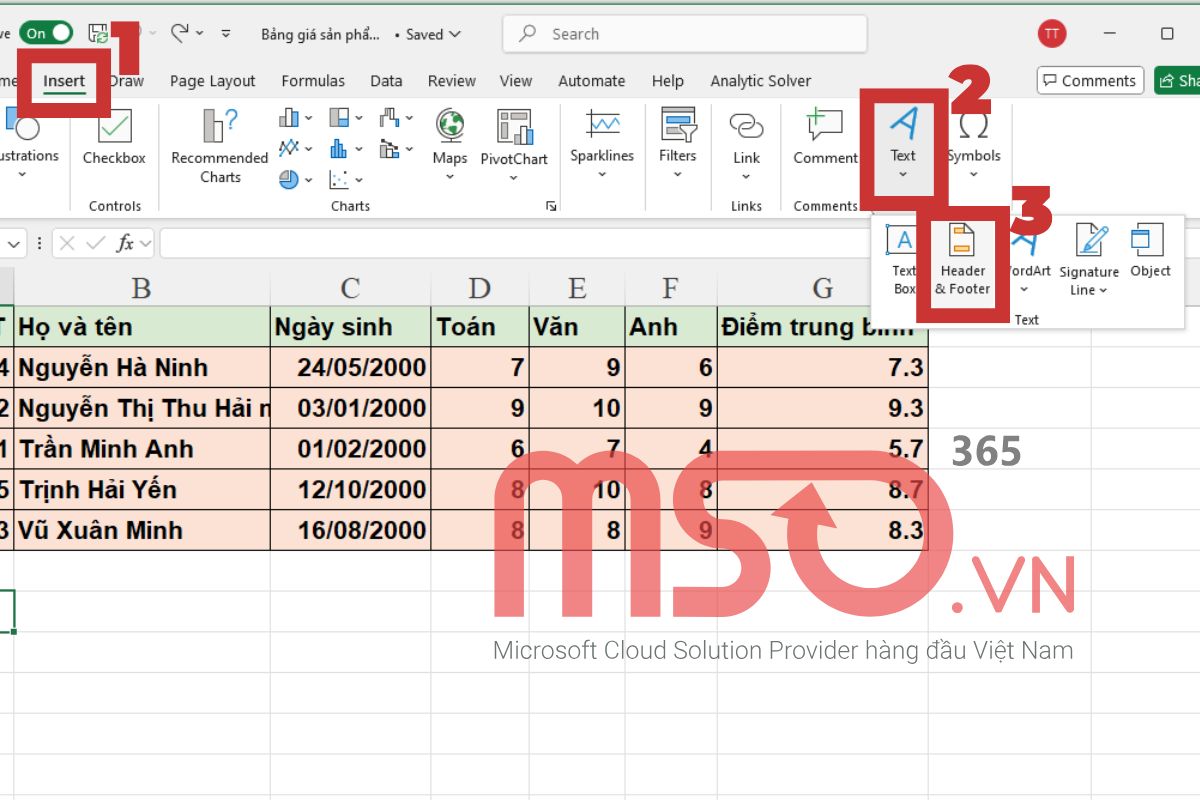Open the Signature Line option
Viewport: 1200px width, 800px height.
[1089, 262]
